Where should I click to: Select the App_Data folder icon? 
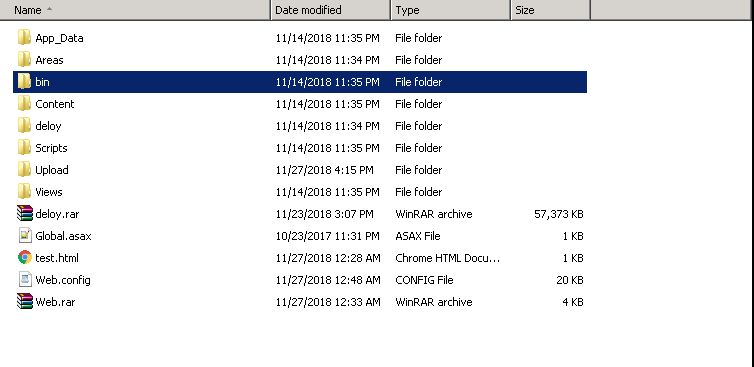coord(25,38)
